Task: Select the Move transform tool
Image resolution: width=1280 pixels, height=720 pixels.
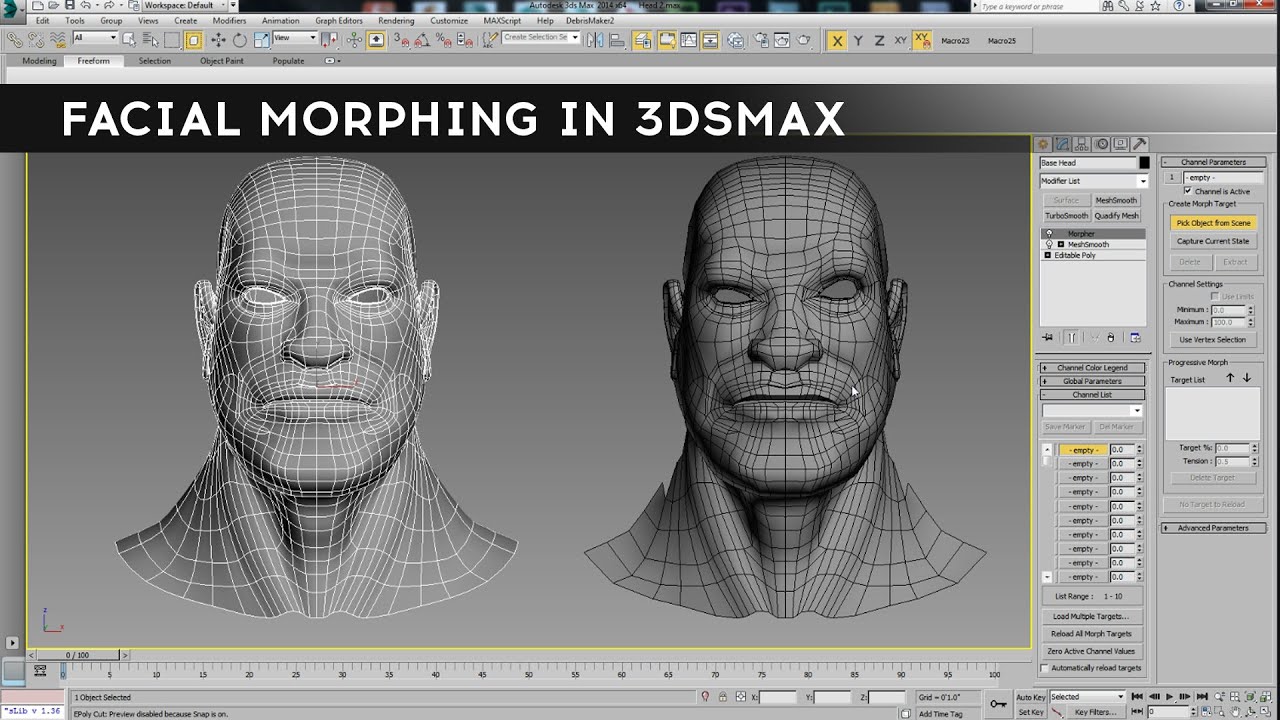Action: [x=218, y=41]
